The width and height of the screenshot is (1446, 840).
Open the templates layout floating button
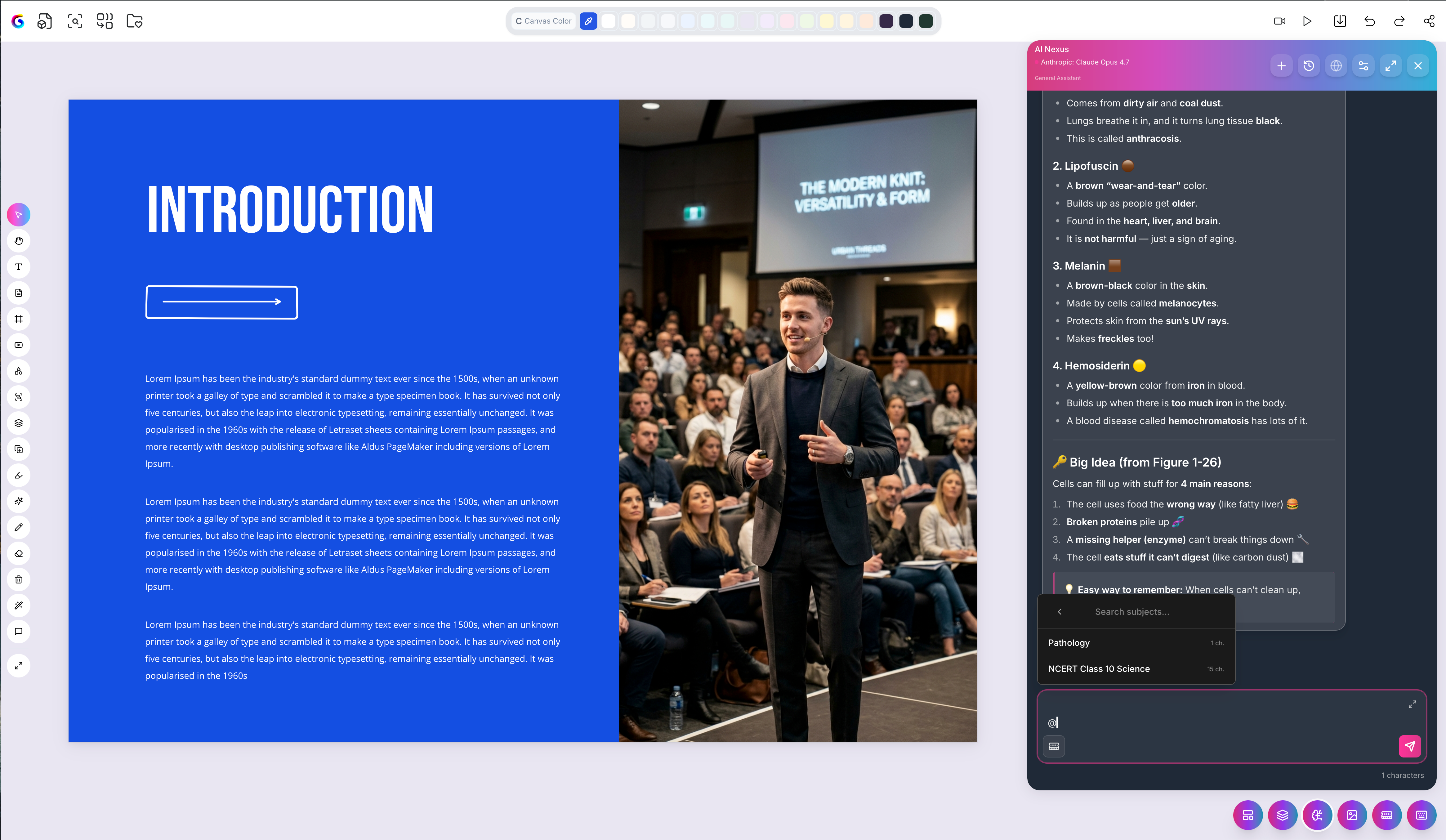1247,815
